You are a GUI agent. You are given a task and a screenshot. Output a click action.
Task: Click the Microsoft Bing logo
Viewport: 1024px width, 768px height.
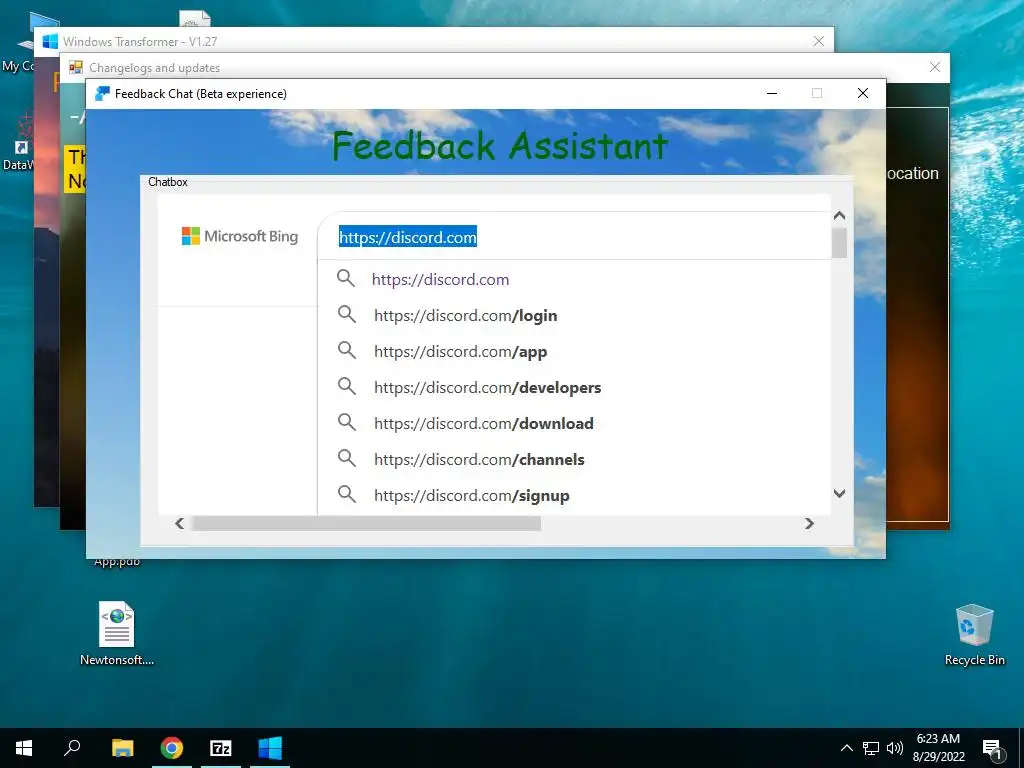coord(240,236)
